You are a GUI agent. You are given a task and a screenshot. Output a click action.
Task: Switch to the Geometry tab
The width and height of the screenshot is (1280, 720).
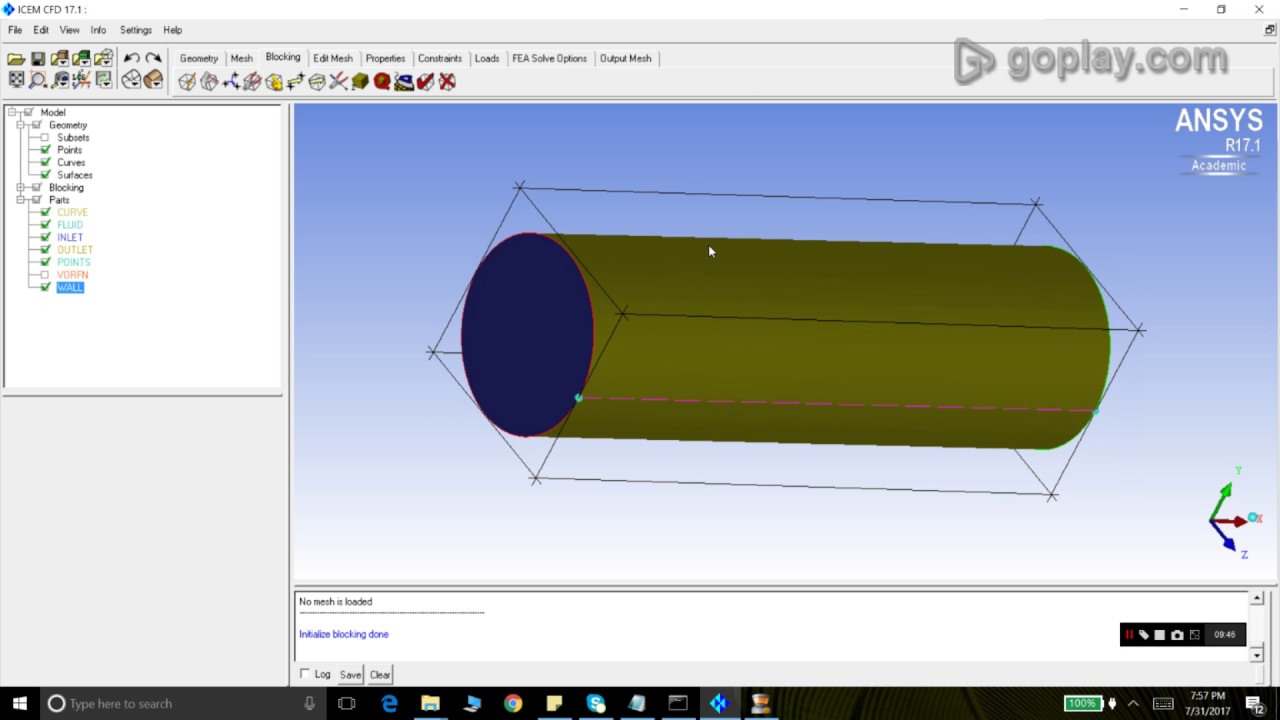199,58
